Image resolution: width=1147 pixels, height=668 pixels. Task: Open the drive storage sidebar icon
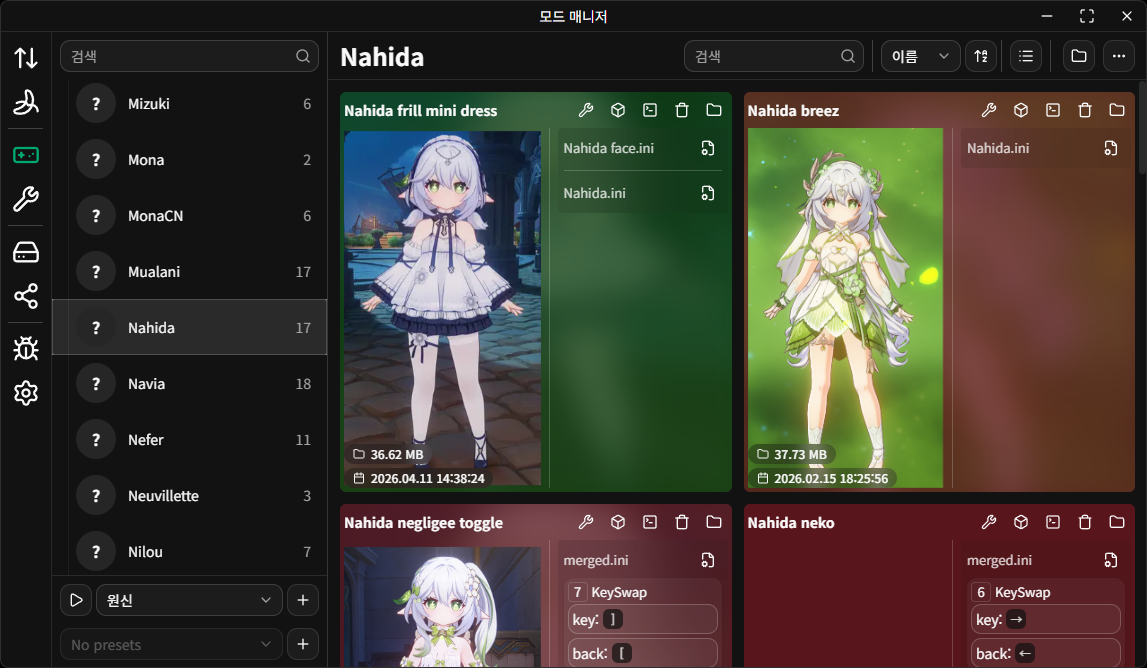(26, 252)
